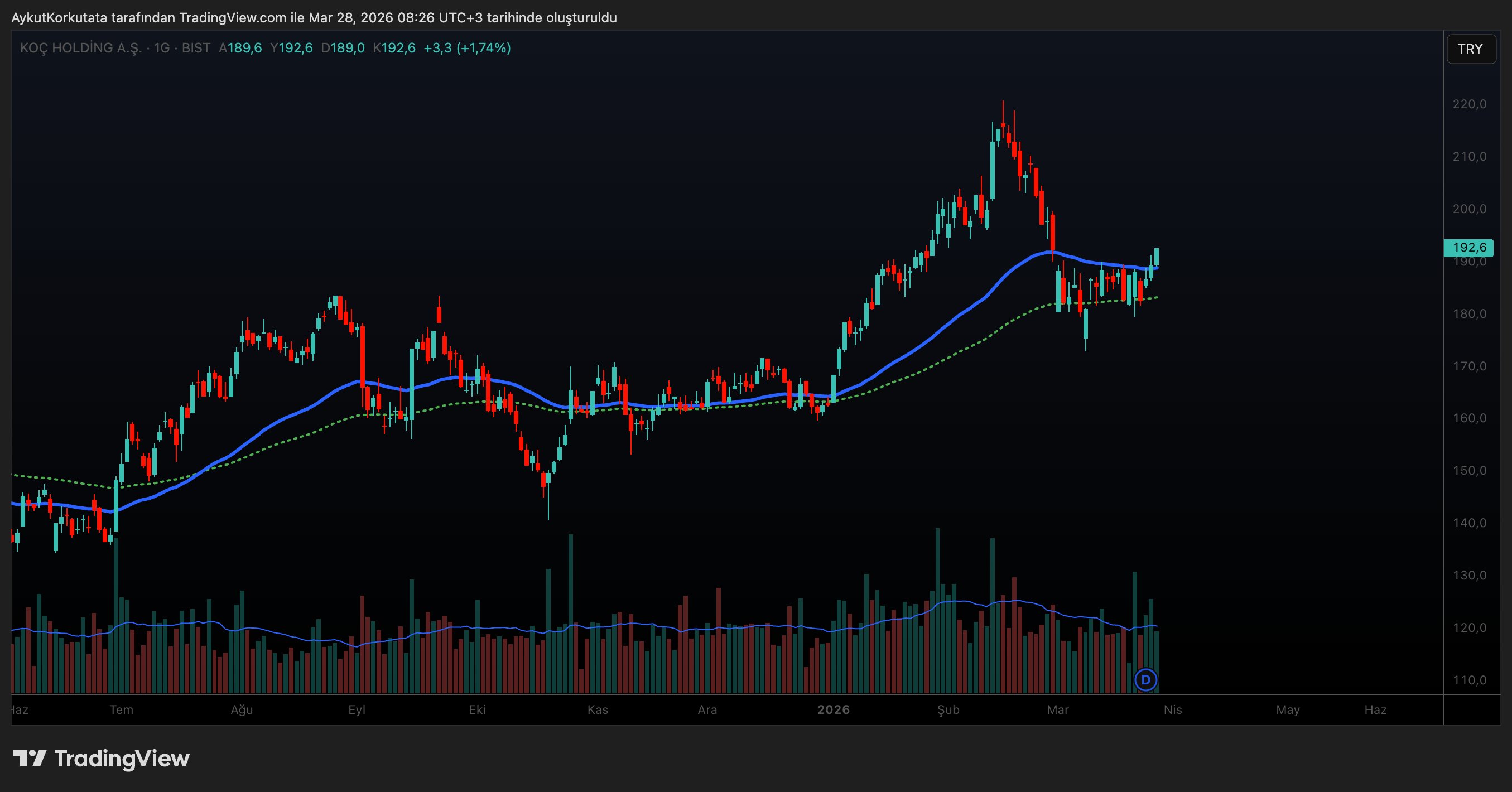Click the K192,6 close value in legend

click(394, 48)
